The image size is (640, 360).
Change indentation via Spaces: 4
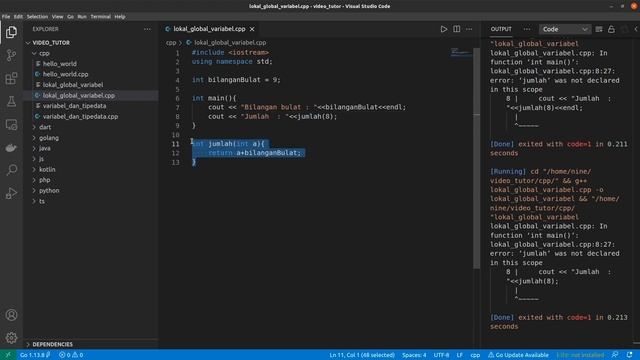pyautogui.click(x=414, y=355)
